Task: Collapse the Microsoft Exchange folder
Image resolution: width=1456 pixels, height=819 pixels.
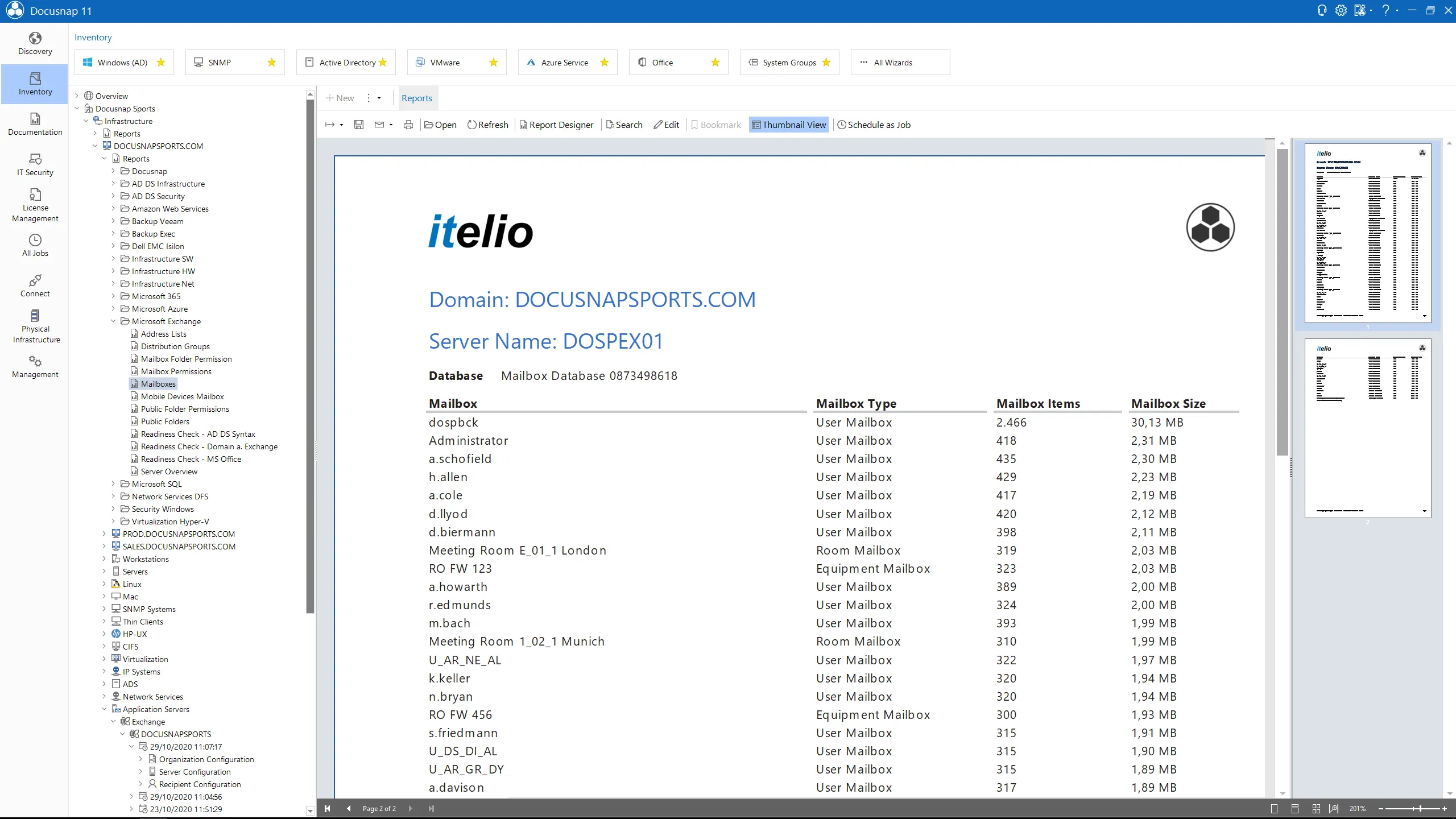Action: pos(113,321)
